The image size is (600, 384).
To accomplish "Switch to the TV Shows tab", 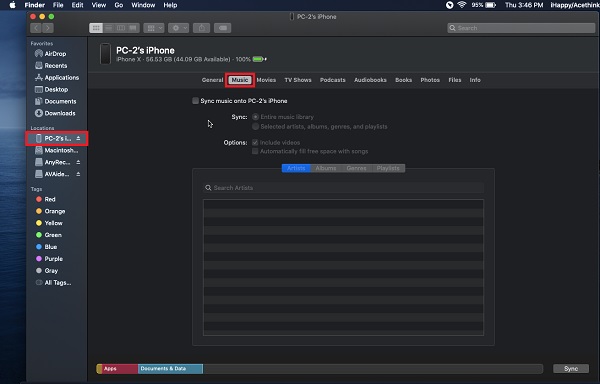I will tap(298, 80).
